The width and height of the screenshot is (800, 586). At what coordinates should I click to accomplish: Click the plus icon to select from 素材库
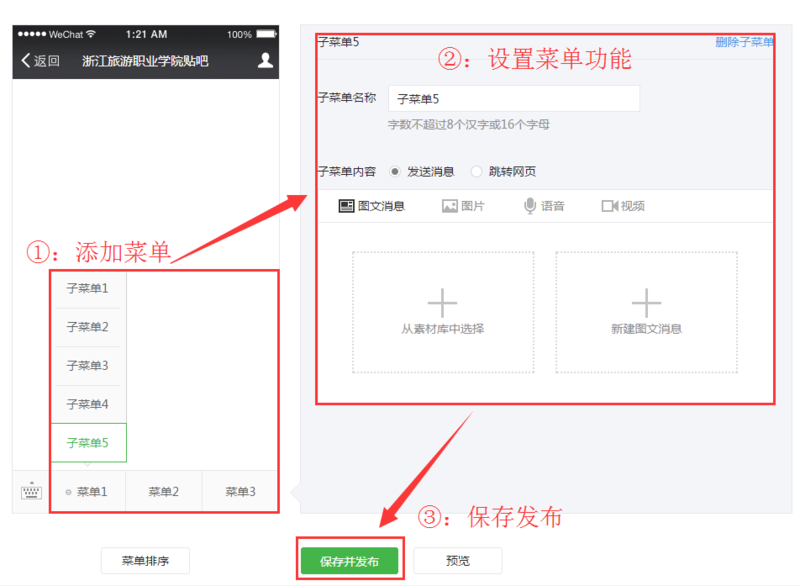click(442, 303)
